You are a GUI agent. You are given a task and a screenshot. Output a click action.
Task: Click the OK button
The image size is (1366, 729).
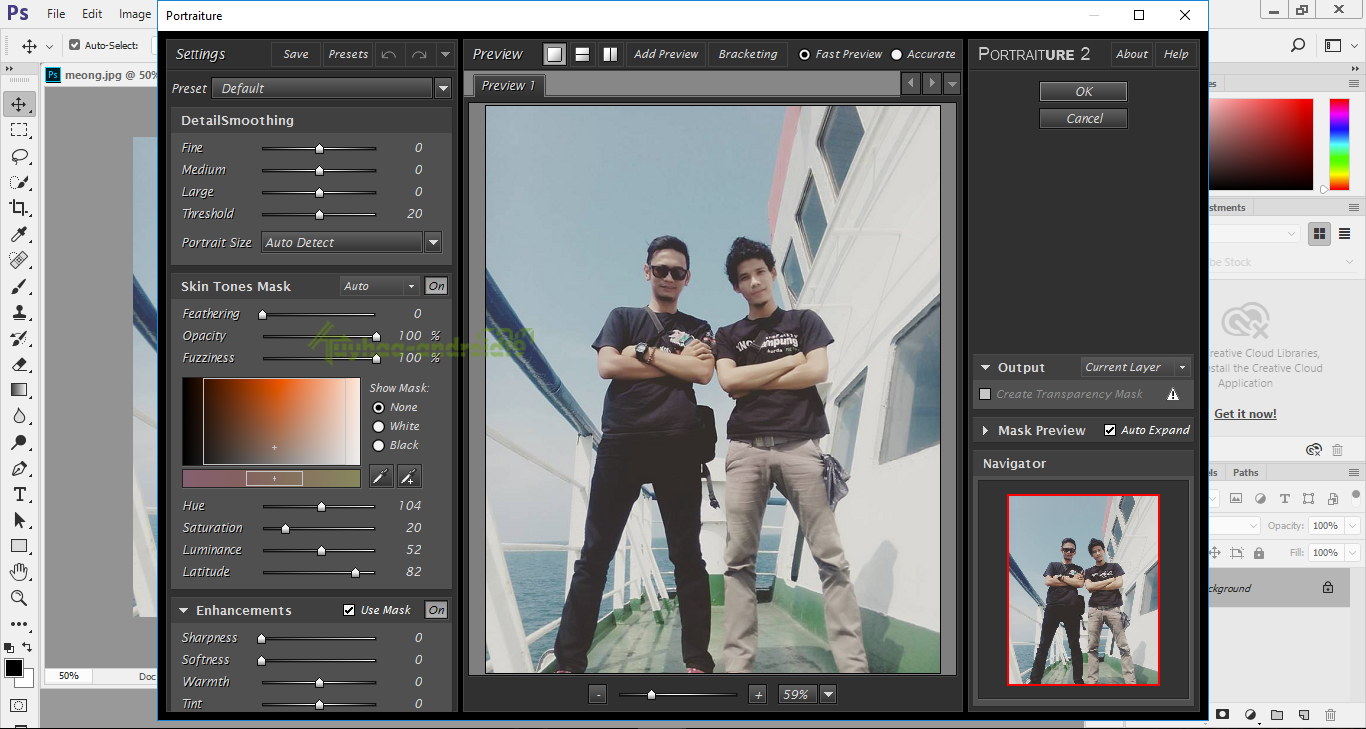tap(1083, 91)
